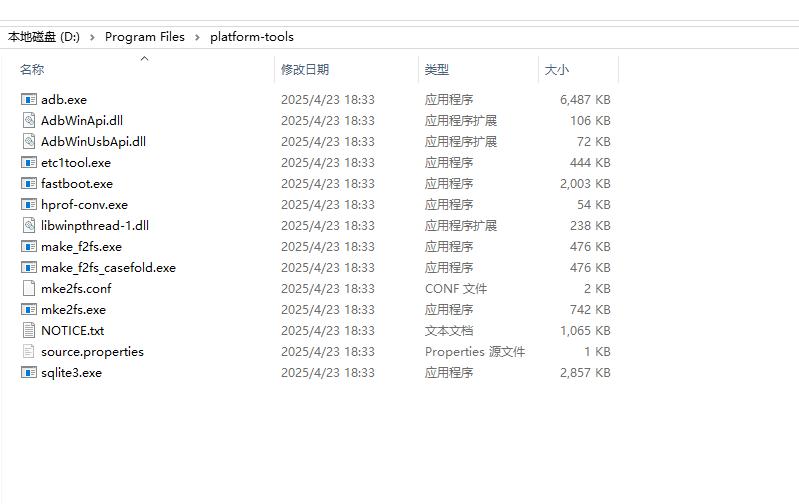Select the file name libwinpthread-1.dll
The image size is (799, 504).
pos(95,225)
